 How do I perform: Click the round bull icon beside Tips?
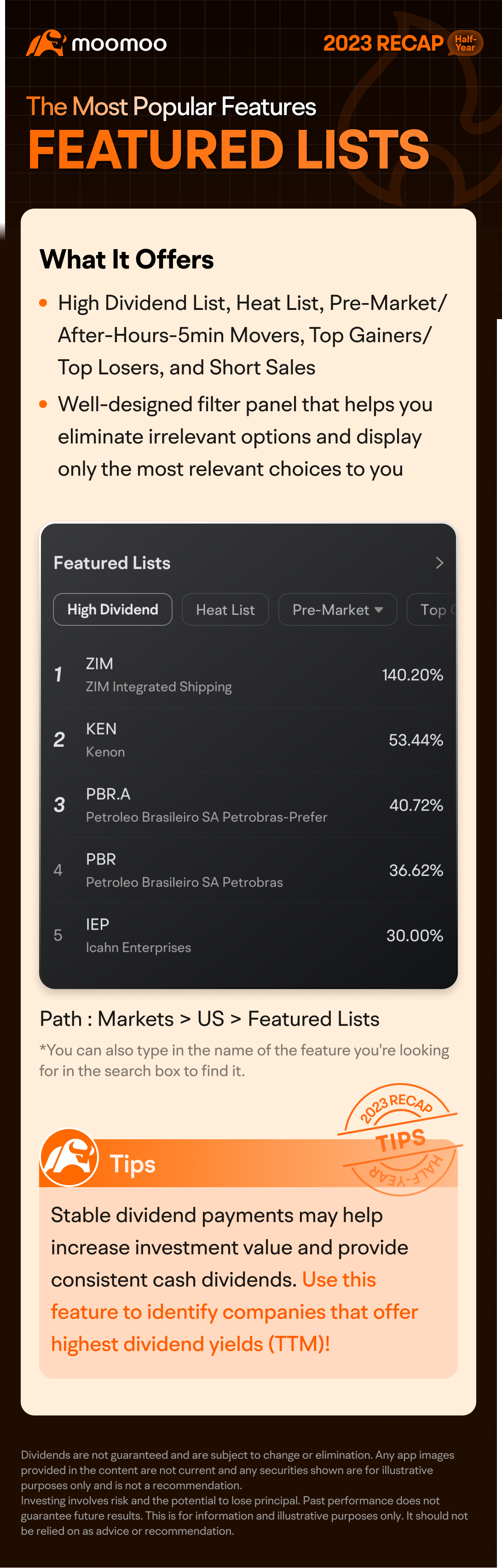[x=69, y=1157]
